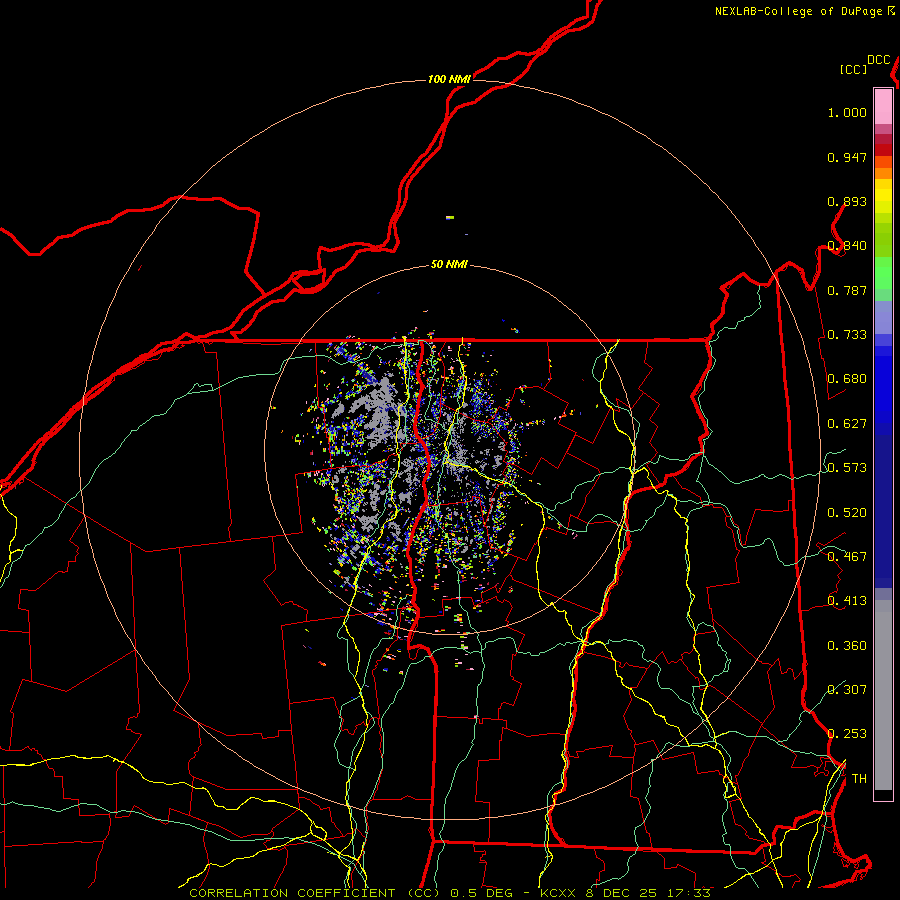
Task: Select the 0.893 scale value
Action: (847, 201)
